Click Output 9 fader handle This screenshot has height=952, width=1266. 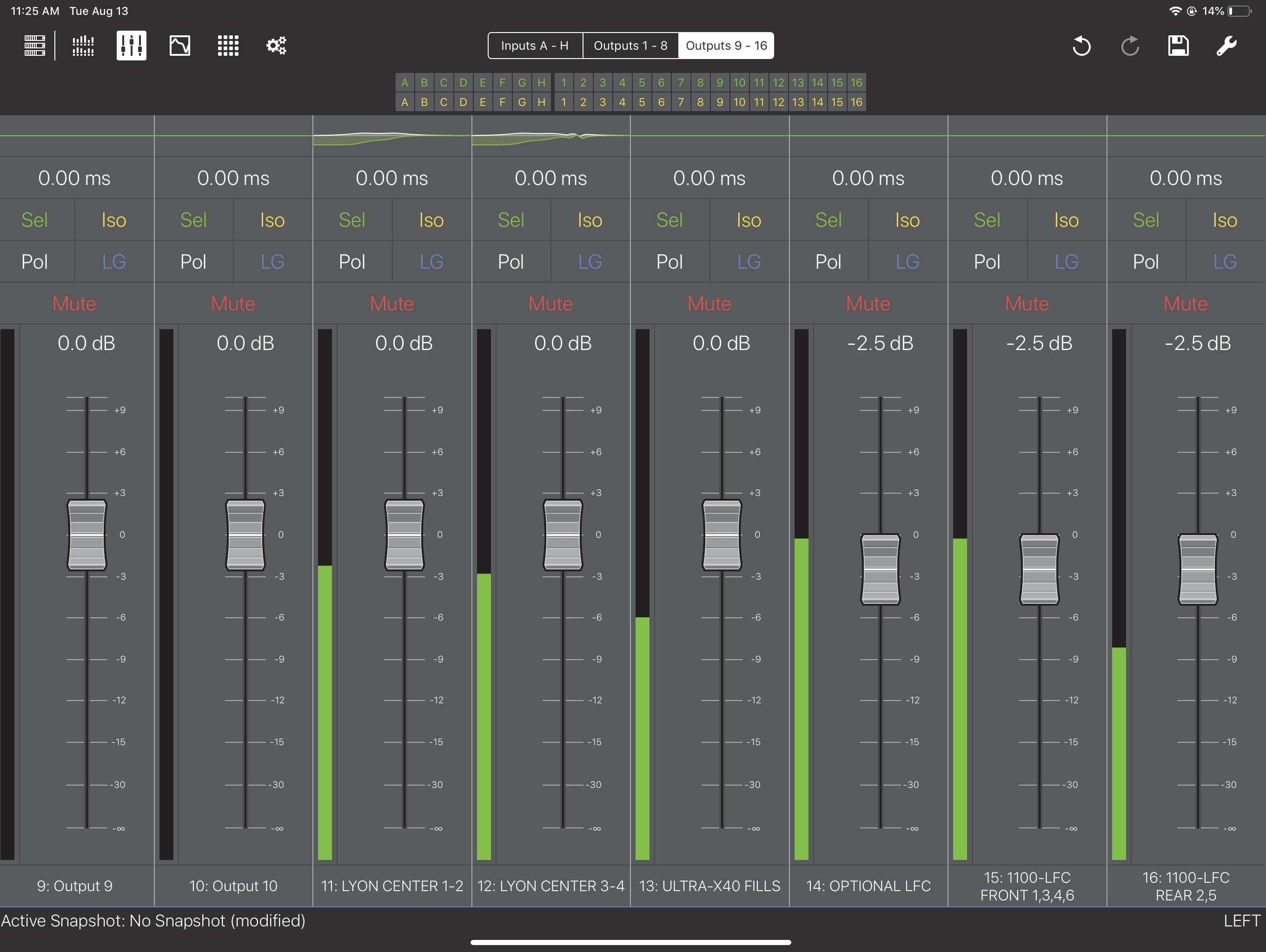[87, 535]
